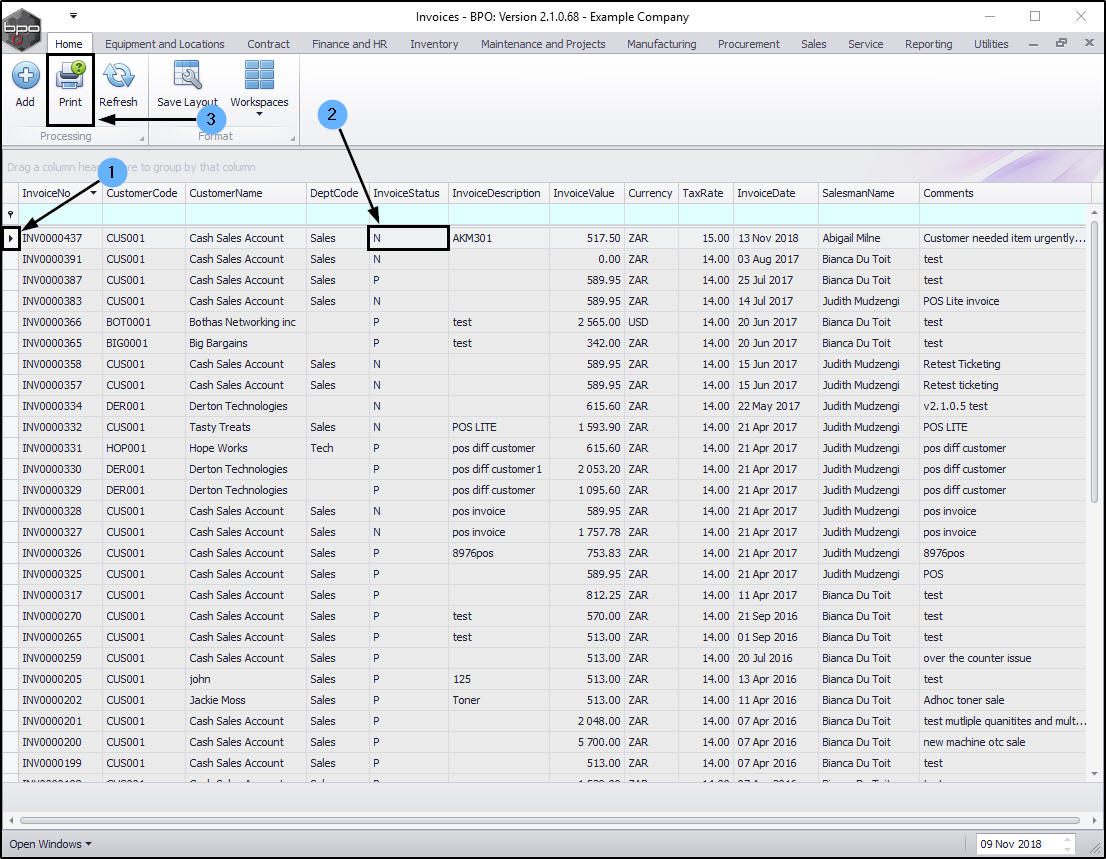Click the filter row under CustomerName

pos(245,214)
